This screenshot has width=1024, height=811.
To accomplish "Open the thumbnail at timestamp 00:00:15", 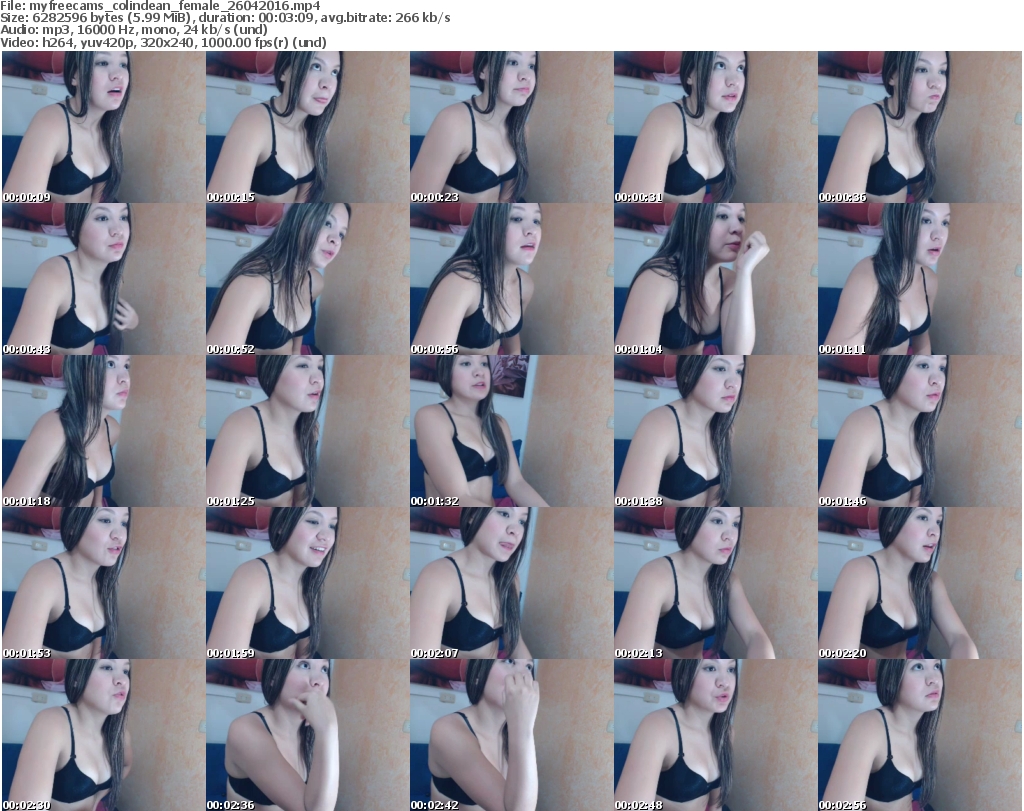I will click(x=308, y=127).
